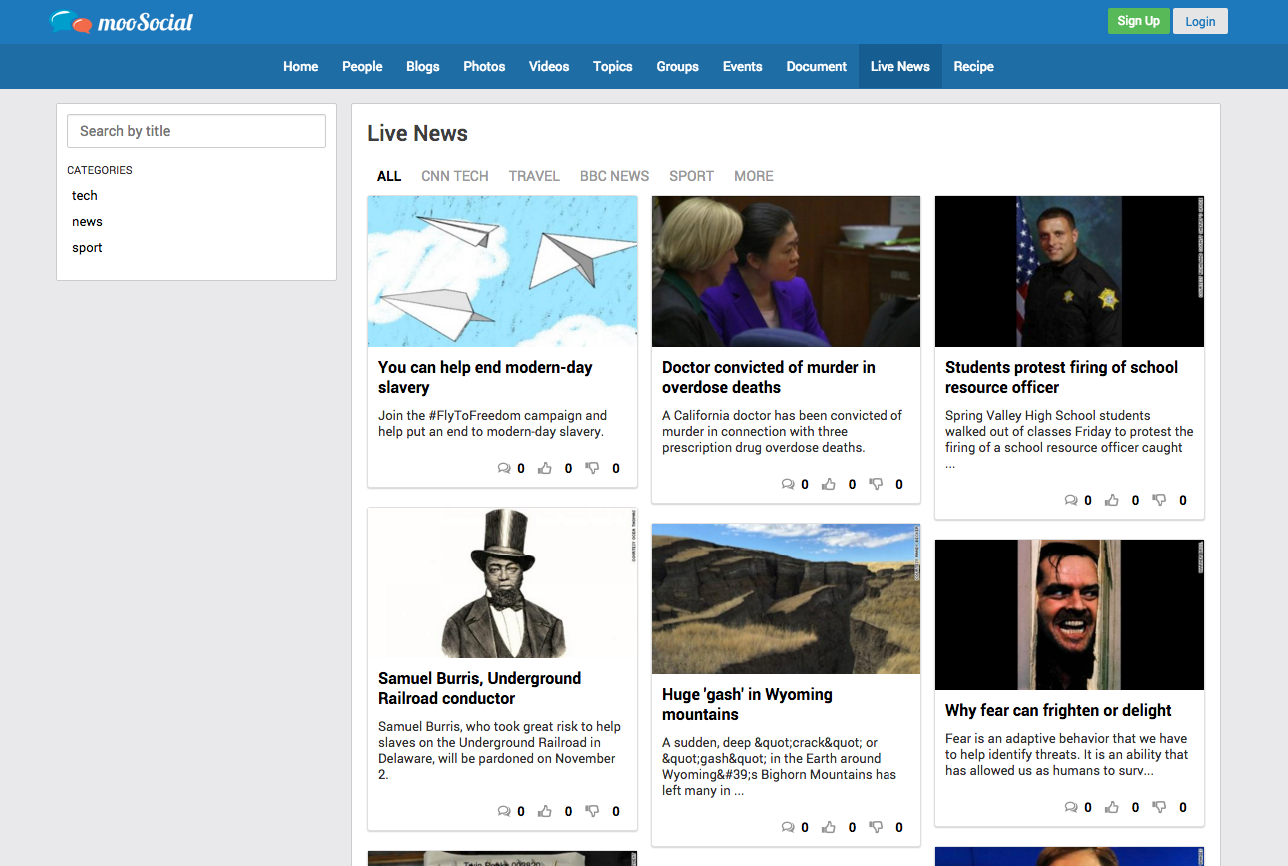Viewport: 1288px width, 866px height.
Task: Open Groups section
Action: 678,66
